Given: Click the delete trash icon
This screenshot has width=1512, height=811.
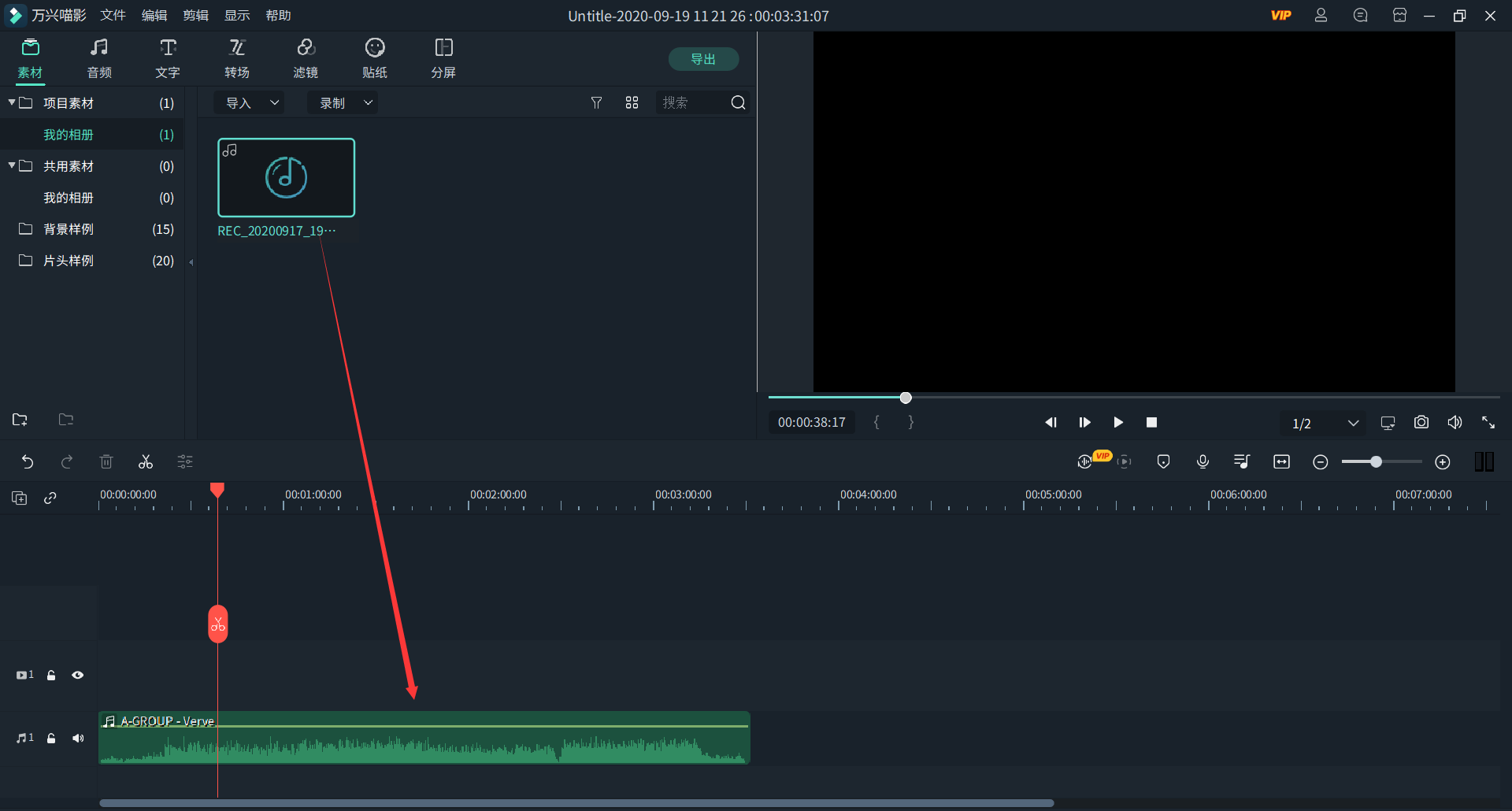Looking at the screenshot, I should click(106, 462).
